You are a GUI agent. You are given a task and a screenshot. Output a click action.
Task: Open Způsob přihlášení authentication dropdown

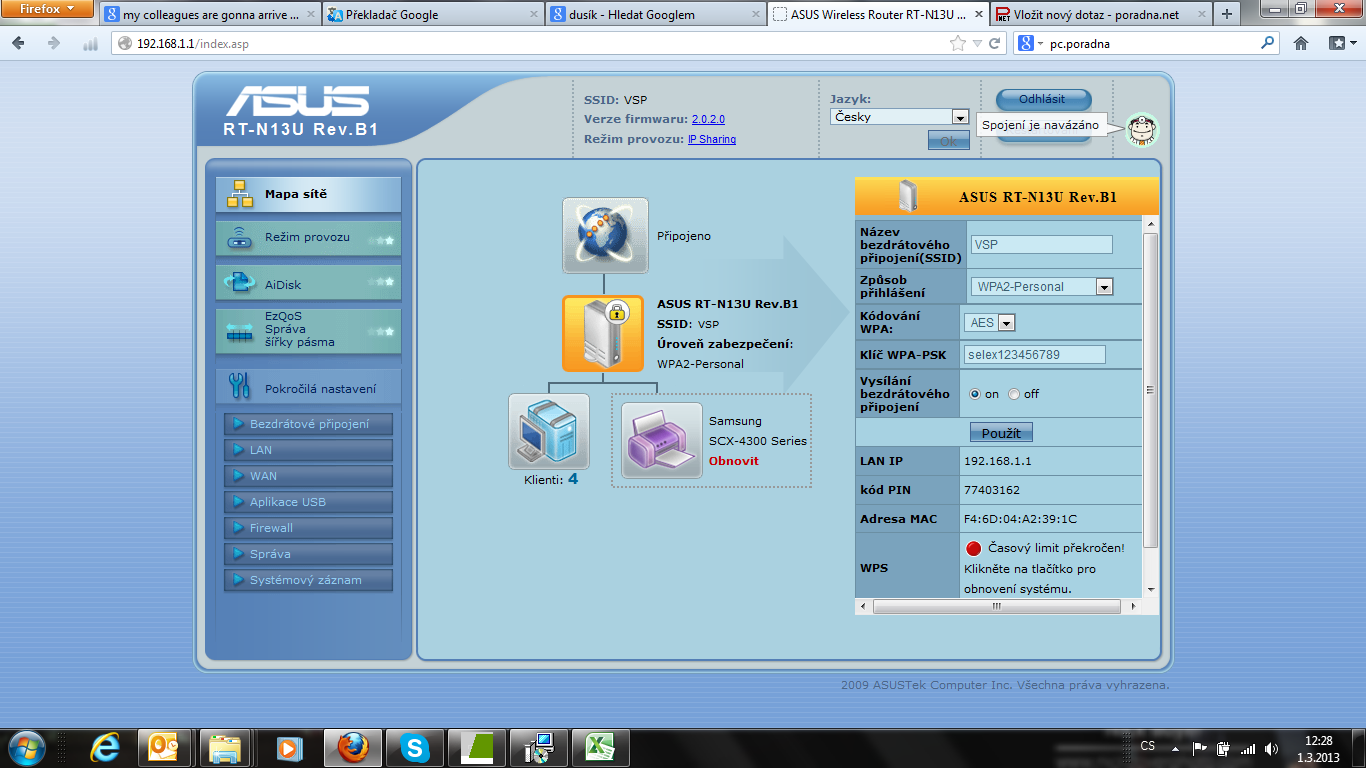(1042, 287)
